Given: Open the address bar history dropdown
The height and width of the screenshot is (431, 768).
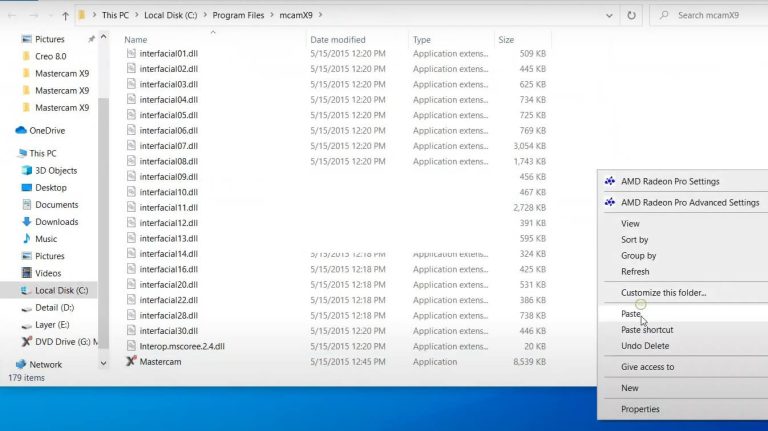Looking at the screenshot, I should tap(608, 16).
